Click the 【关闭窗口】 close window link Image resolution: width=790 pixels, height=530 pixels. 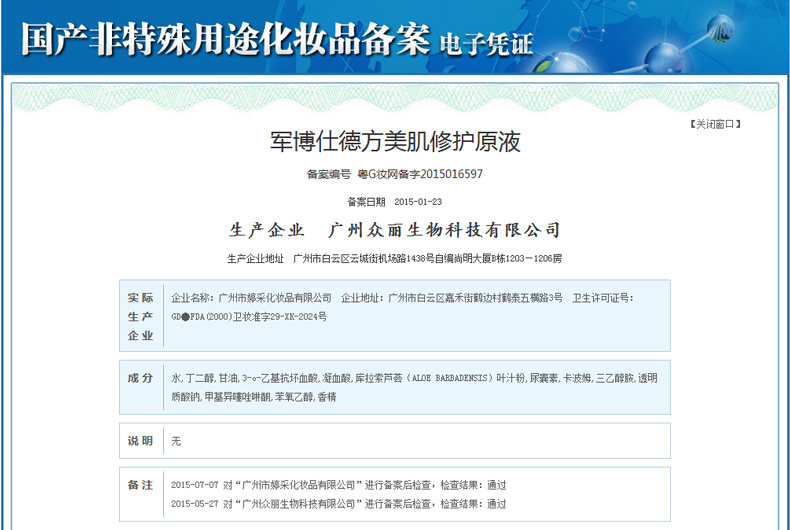pos(715,124)
